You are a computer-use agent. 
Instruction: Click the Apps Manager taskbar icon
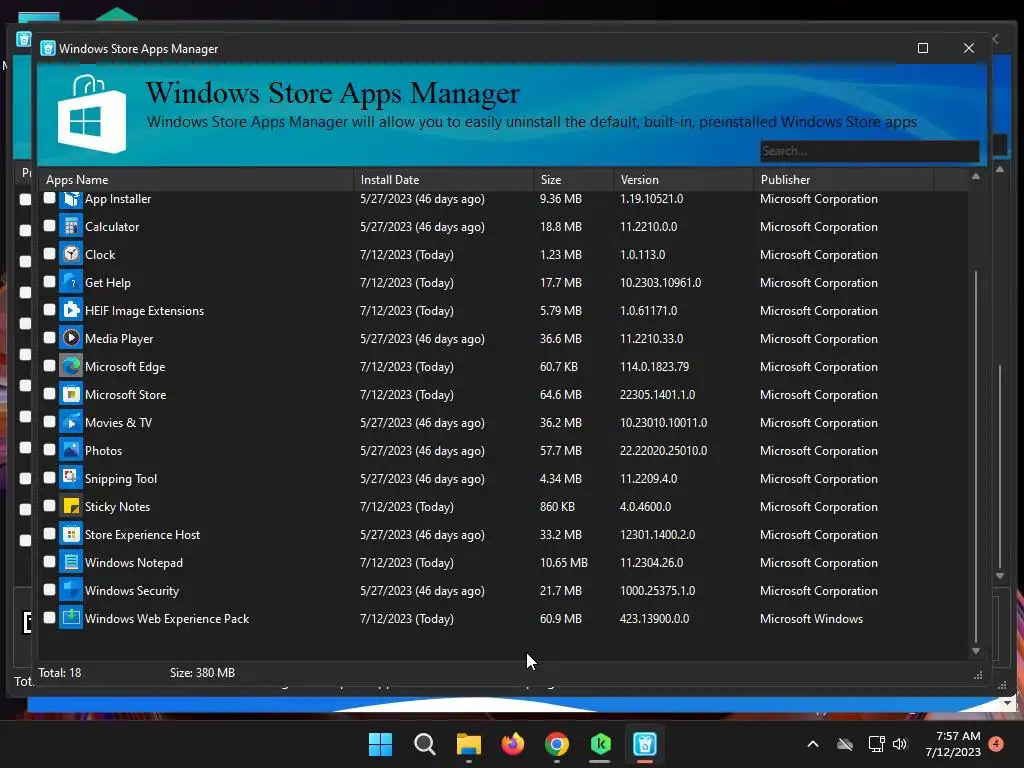pos(645,744)
